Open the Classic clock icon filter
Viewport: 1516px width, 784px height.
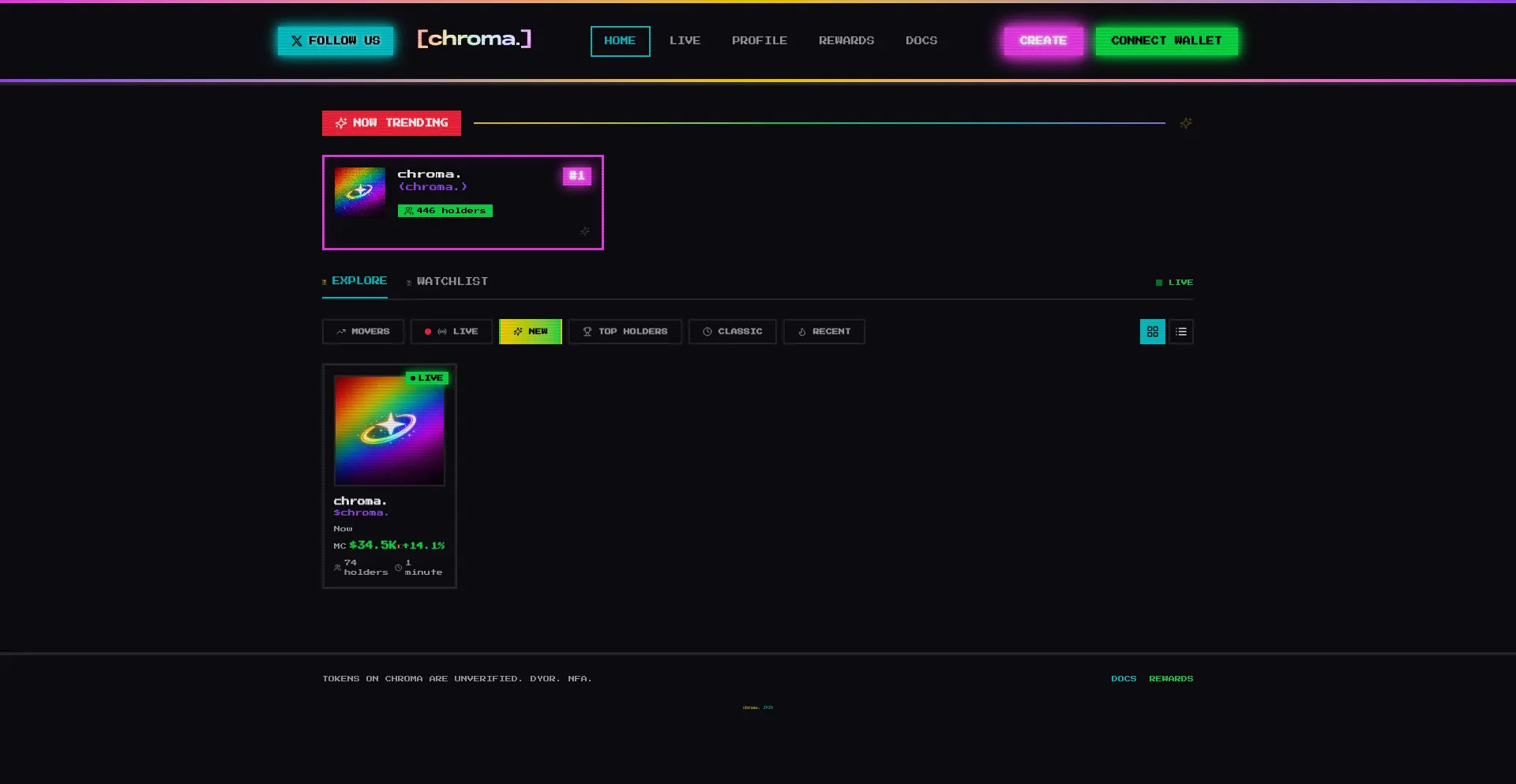click(x=708, y=332)
